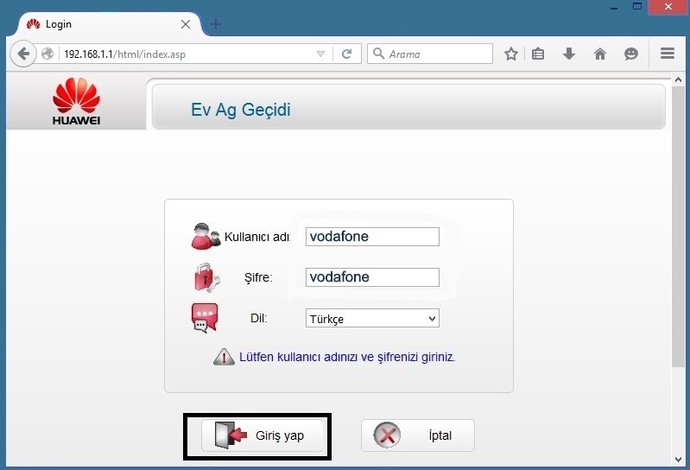Viewport: 690px width, 470px height.
Task: Open the downloads arrow icon
Action: tap(569, 54)
